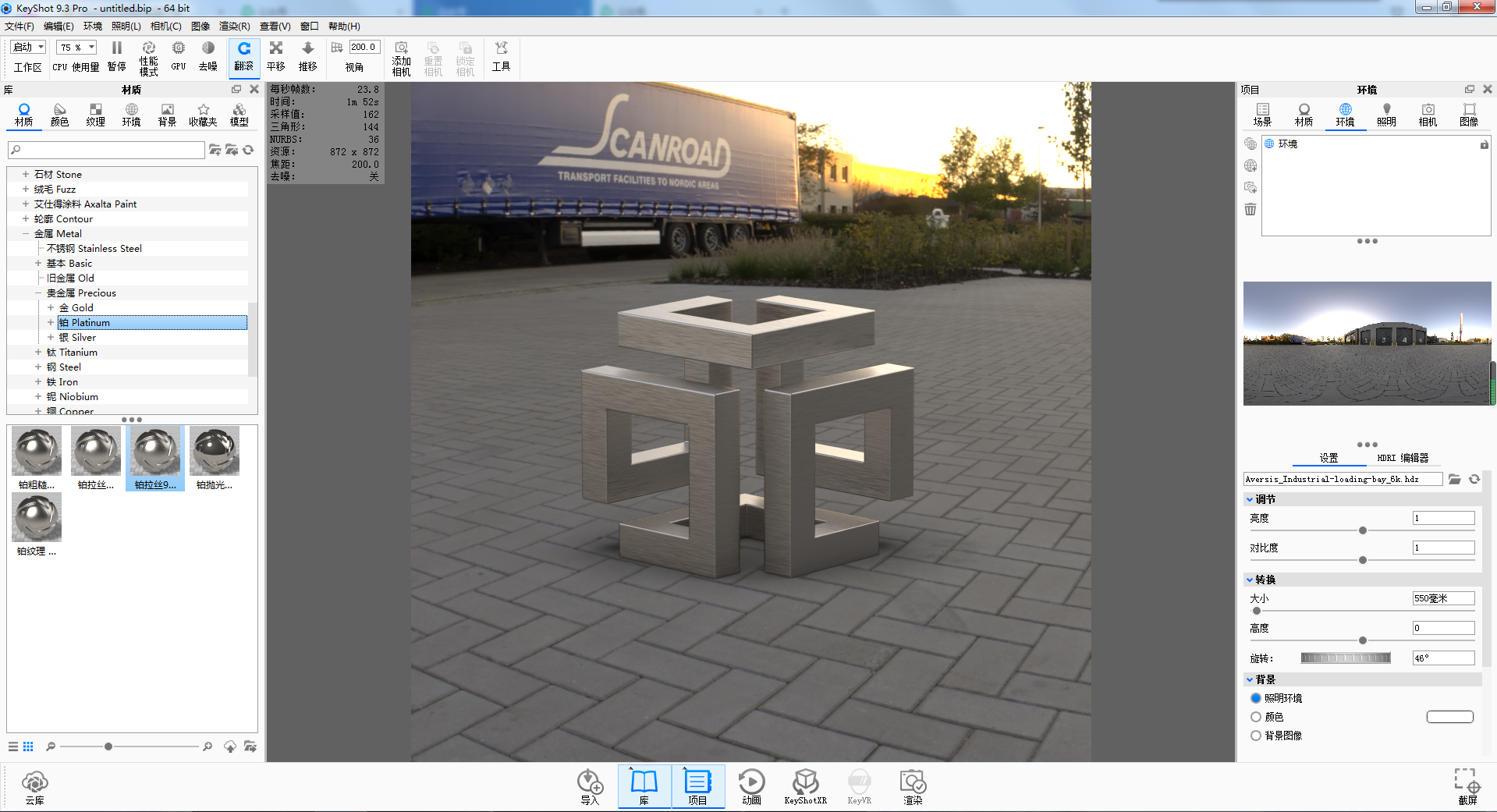Switch to library Textures tab
This screenshot has height=812, width=1497.
(x=95, y=115)
